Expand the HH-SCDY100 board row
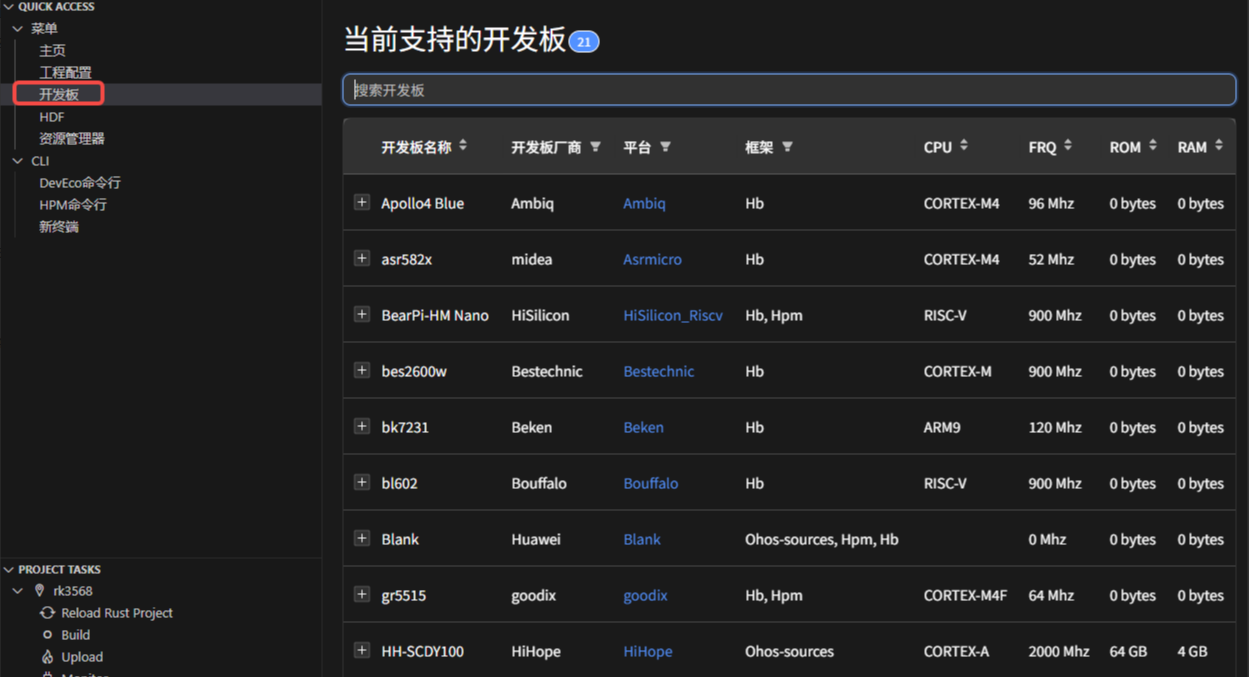This screenshot has width=1249, height=677. [x=362, y=650]
